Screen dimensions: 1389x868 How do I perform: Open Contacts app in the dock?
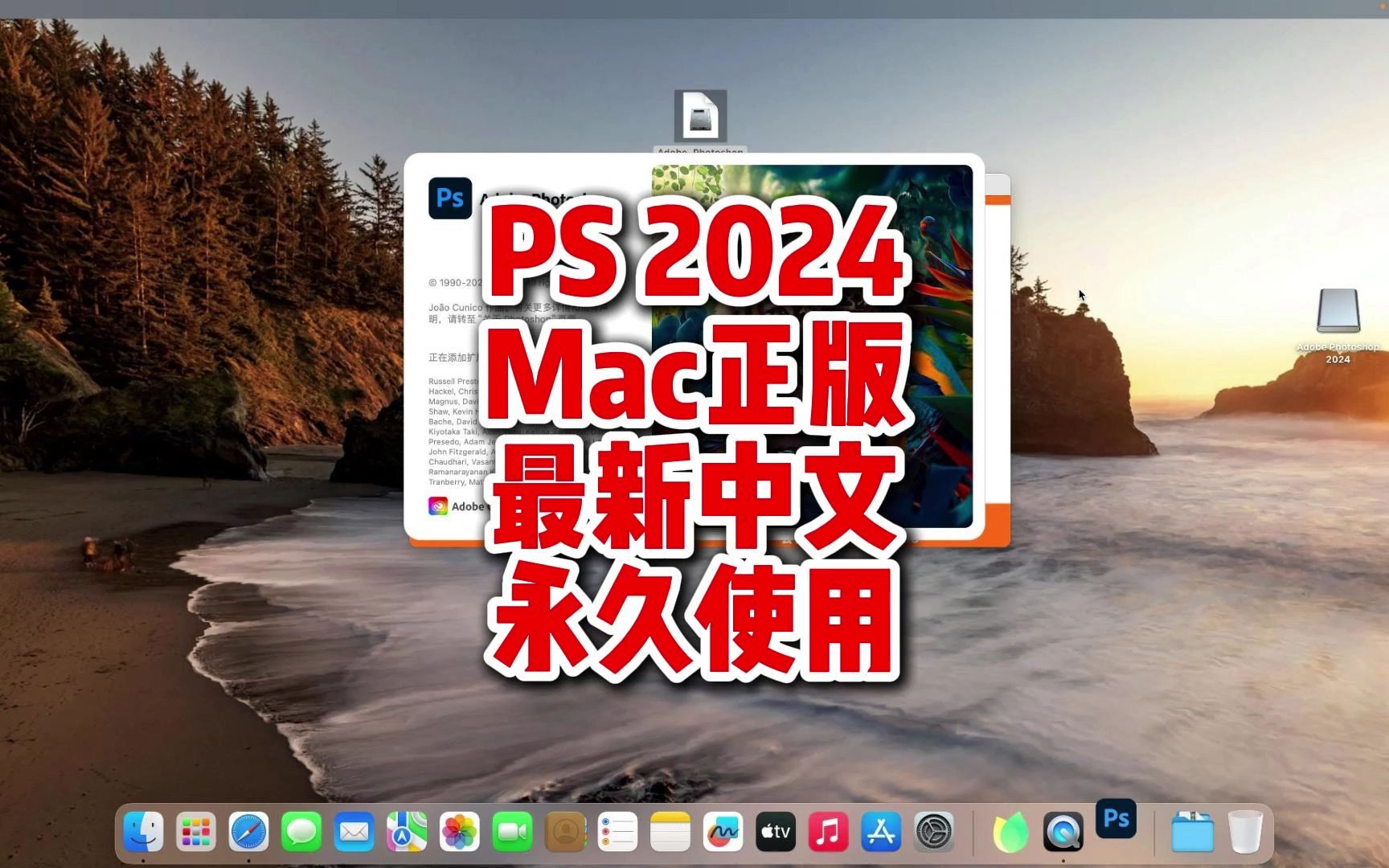coord(565,832)
